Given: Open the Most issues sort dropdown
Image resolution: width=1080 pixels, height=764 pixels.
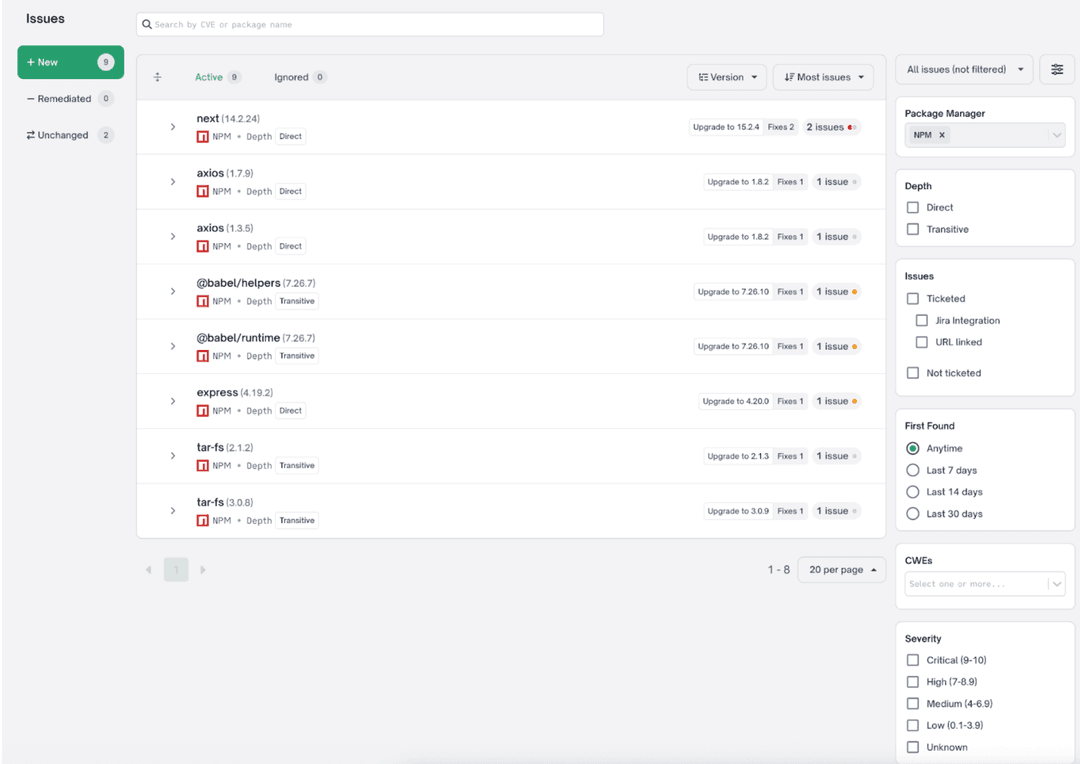Looking at the screenshot, I should pyautogui.click(x=823, y=77).
